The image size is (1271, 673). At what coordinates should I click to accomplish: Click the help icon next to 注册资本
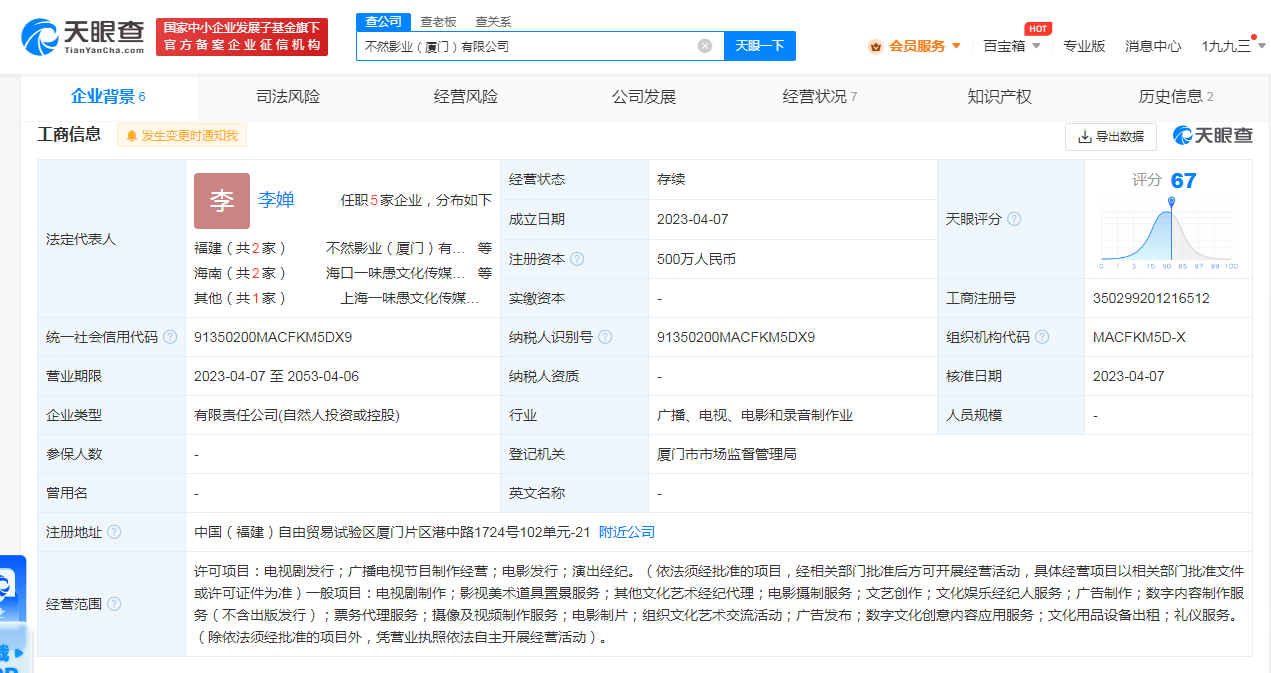577,259
